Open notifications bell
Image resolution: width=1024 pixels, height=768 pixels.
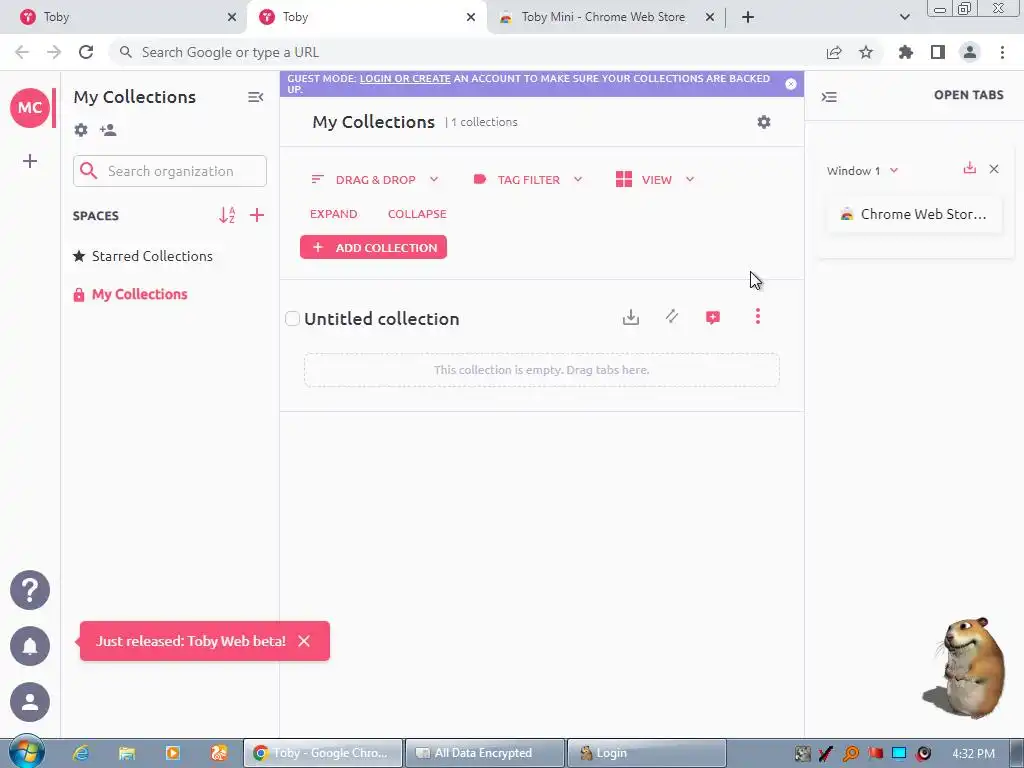coord(29,646)
